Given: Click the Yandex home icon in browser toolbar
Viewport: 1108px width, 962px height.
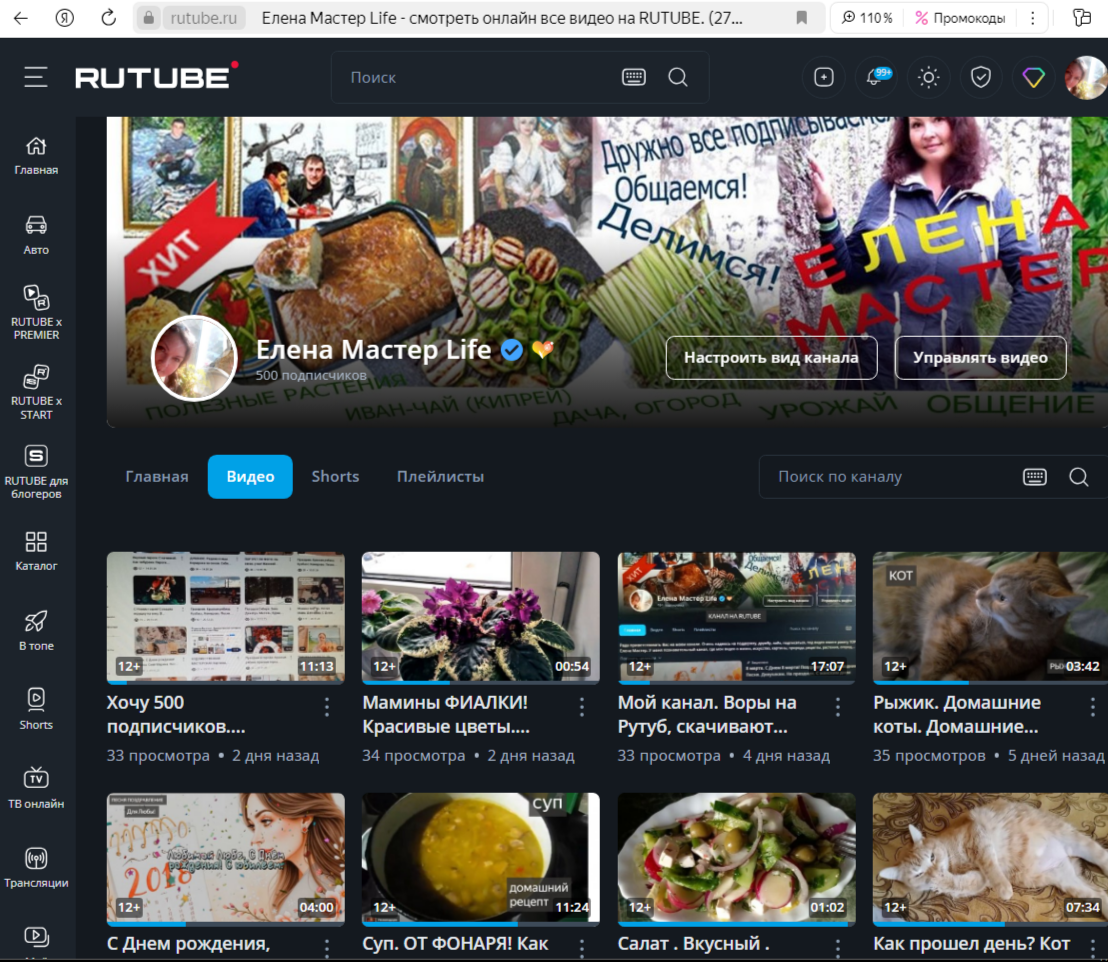Looking at the screenshot, I should click(64, 18).
